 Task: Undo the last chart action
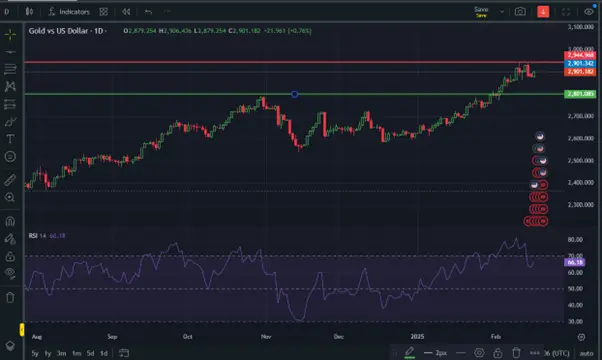pyautogui.click(x=149, y=12)
